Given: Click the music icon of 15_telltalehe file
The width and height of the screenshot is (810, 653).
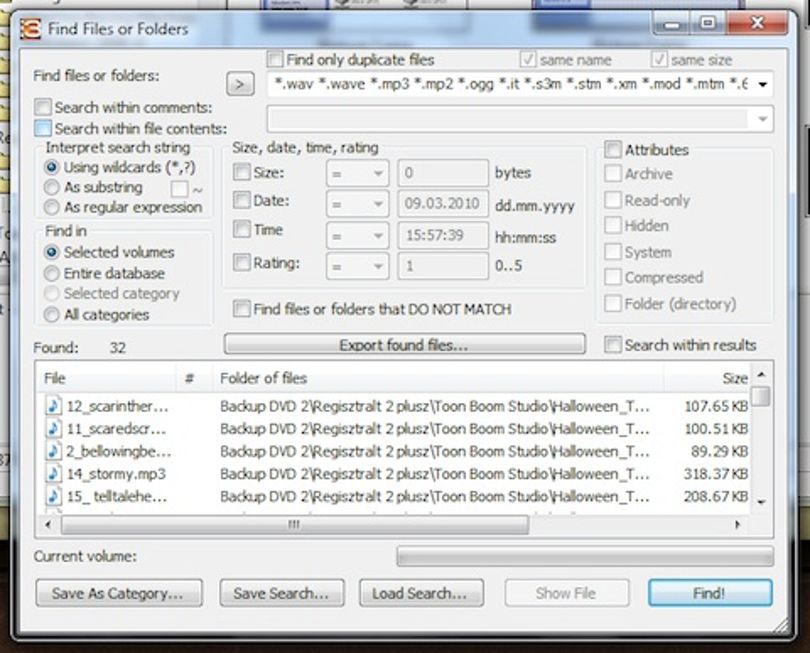Looking at the screenshot, I should pyautogui.click(x=53, y=496).
